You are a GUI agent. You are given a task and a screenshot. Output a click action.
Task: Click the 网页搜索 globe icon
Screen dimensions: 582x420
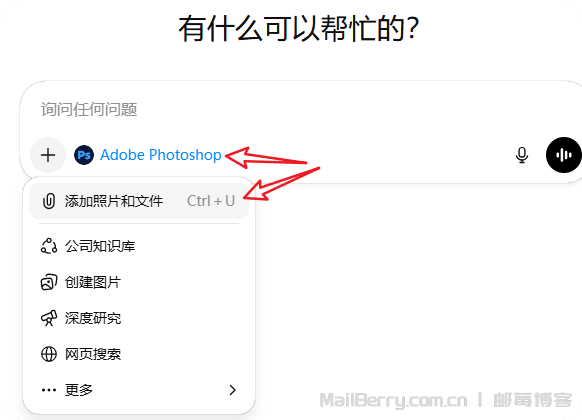click(49, 354)
